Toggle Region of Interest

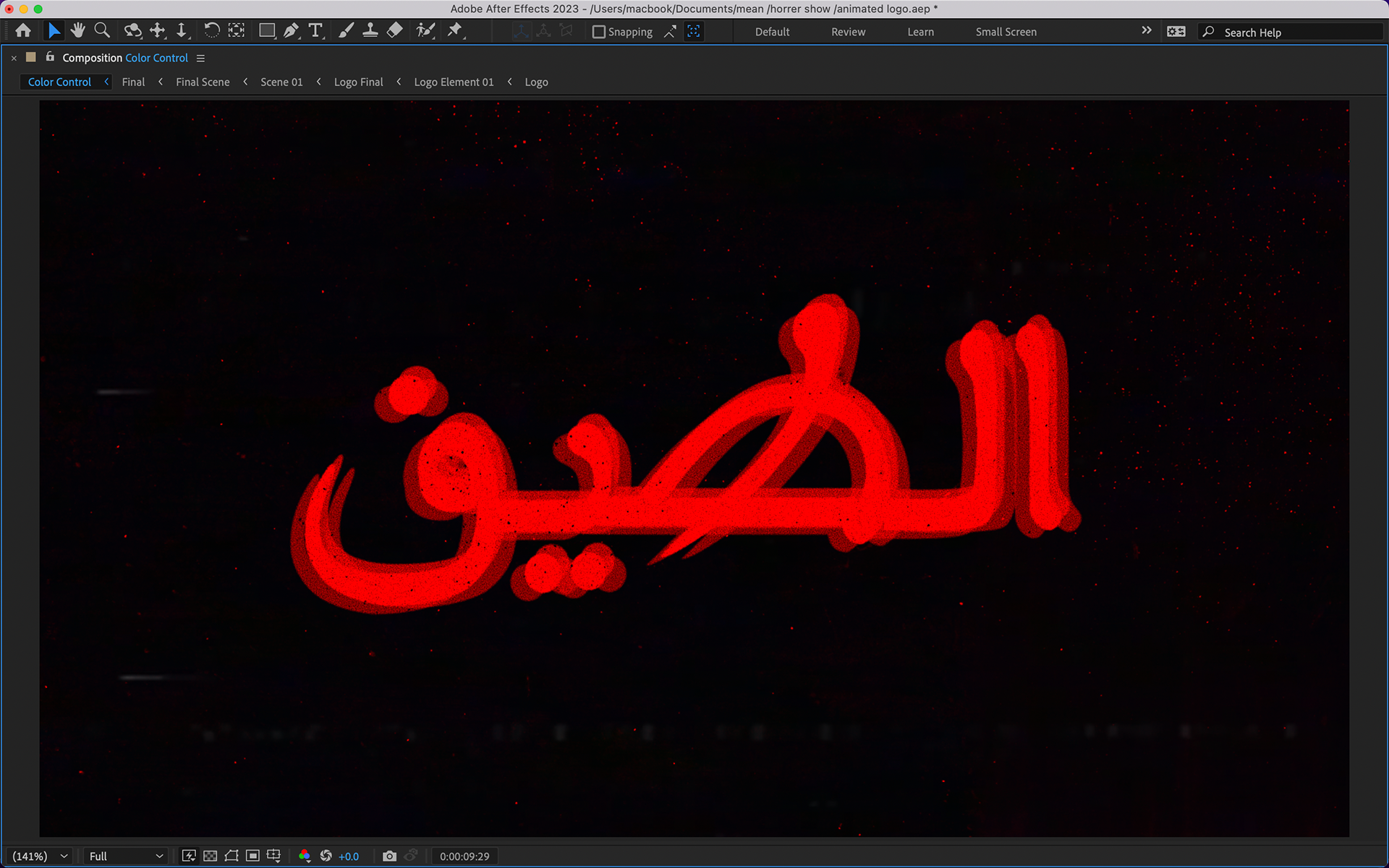(252, 856)
